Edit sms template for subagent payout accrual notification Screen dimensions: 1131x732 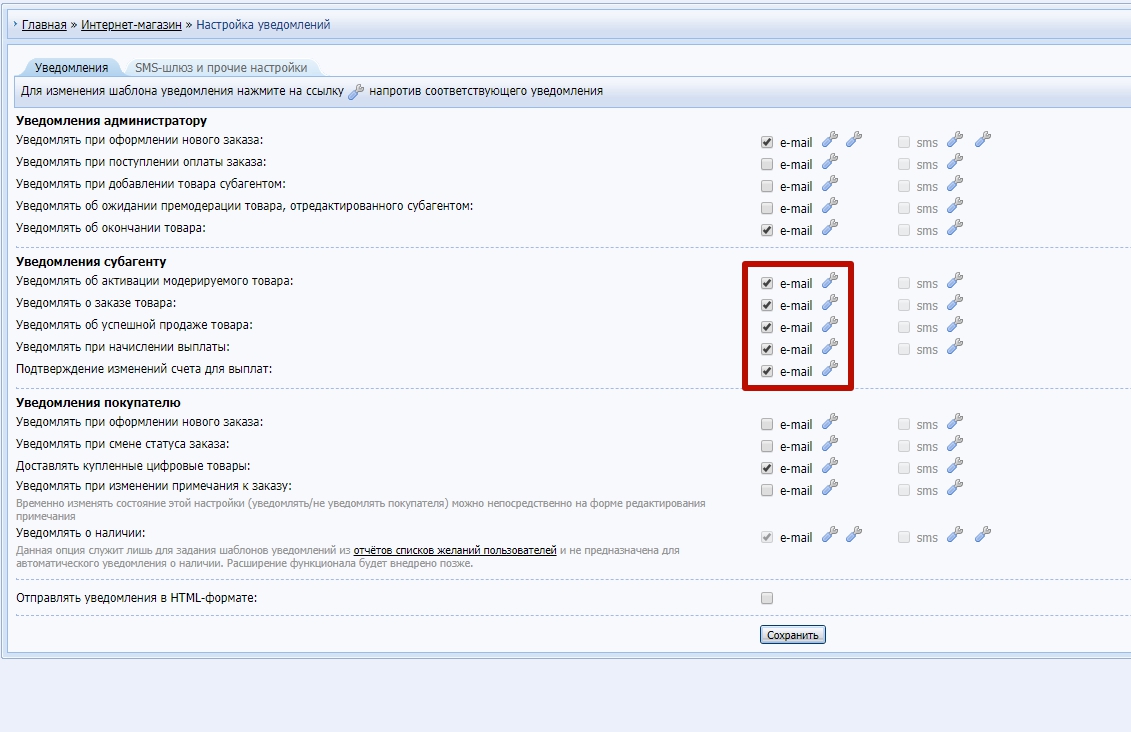pyautogui.click(x=954, y=347)
